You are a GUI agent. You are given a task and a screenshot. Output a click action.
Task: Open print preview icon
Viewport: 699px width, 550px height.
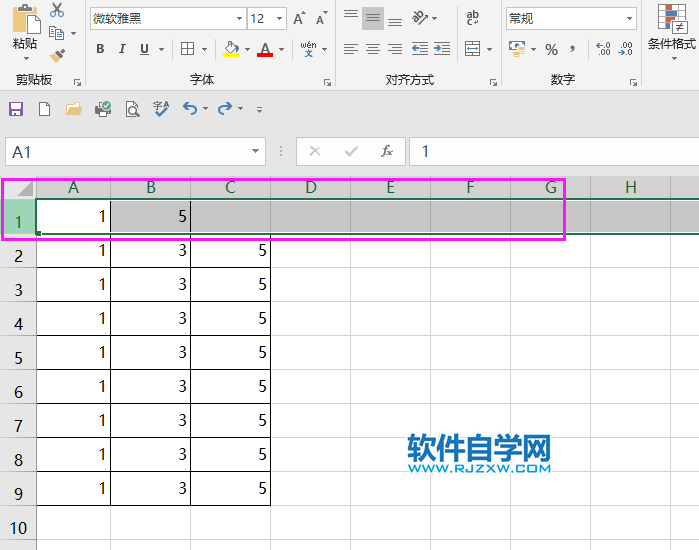click(132, 109)
